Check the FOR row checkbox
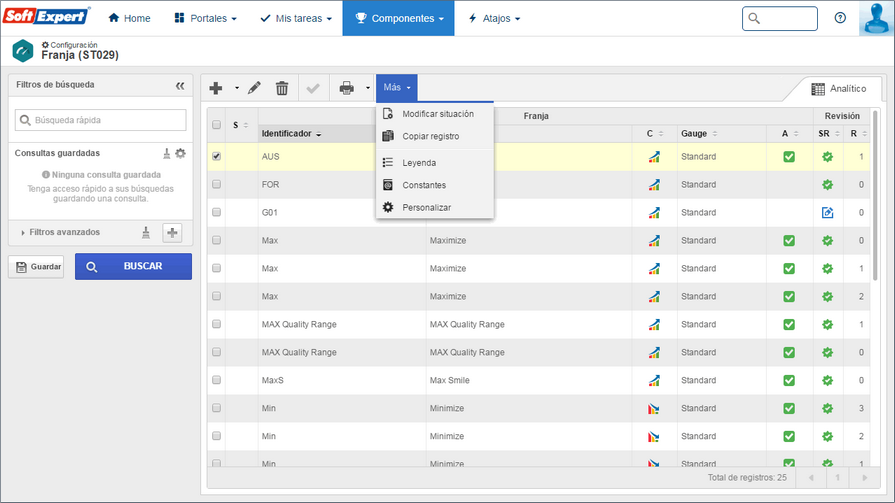The height and width of the screenshot is (503, 895). (216, 184)
